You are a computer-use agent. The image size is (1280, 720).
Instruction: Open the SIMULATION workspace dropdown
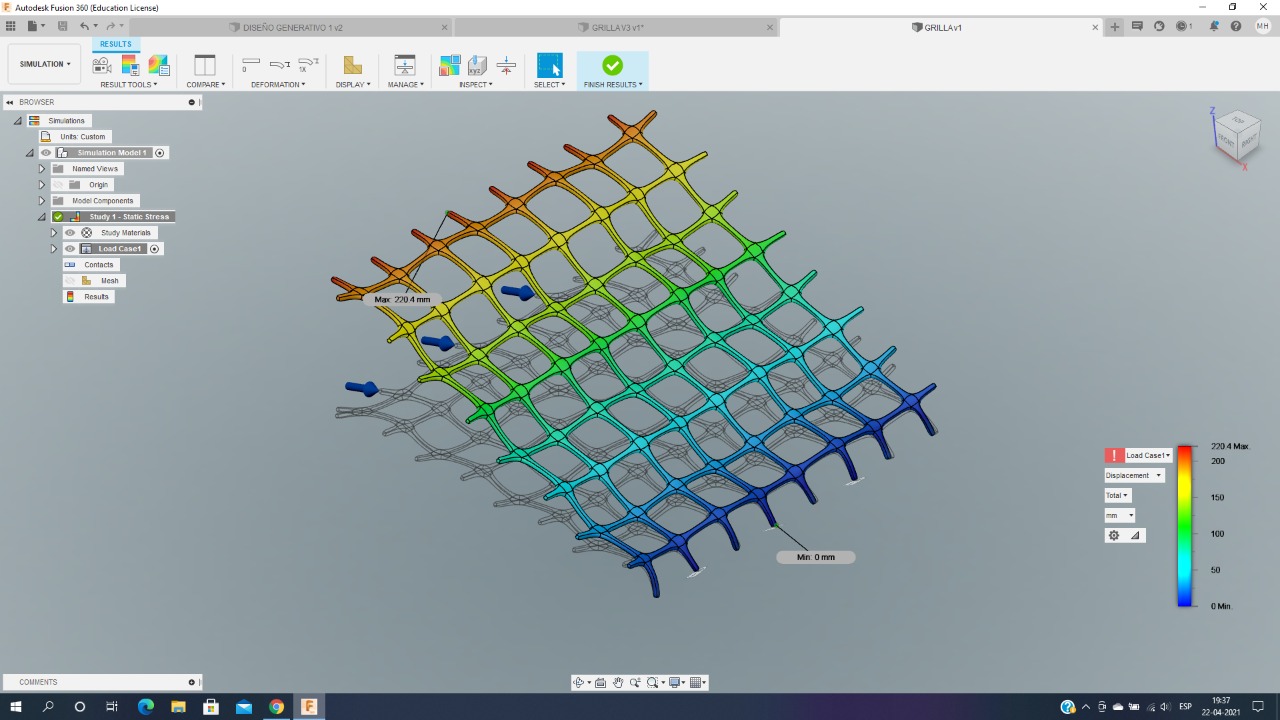[x=45, y=64]
